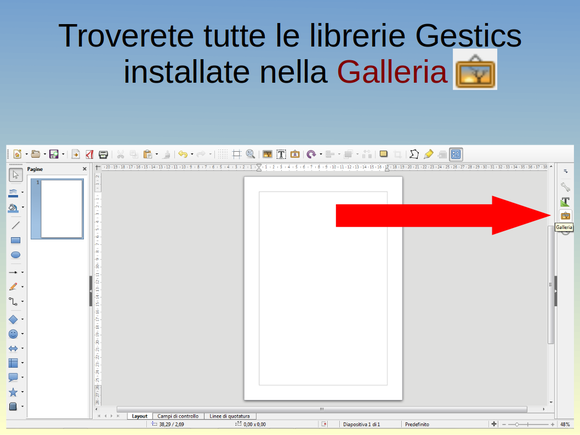Click the horizontal scrollbar of the canvas
Screen dimensions: 580x435
pos(321,409)
